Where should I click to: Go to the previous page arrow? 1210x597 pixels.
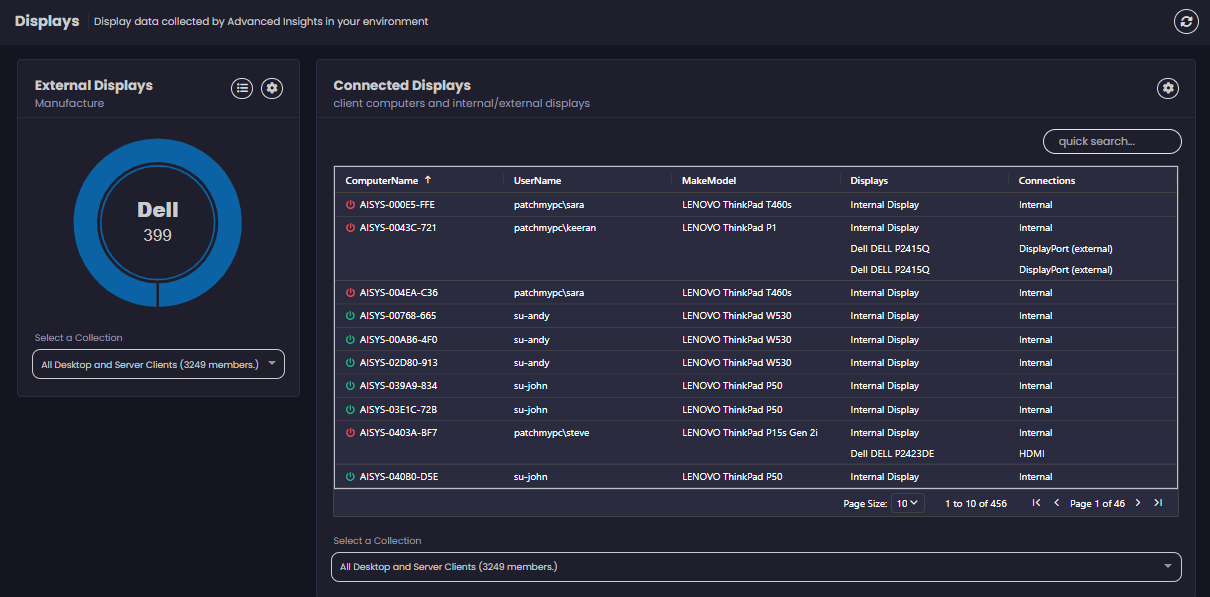[x=1057, y=503]
